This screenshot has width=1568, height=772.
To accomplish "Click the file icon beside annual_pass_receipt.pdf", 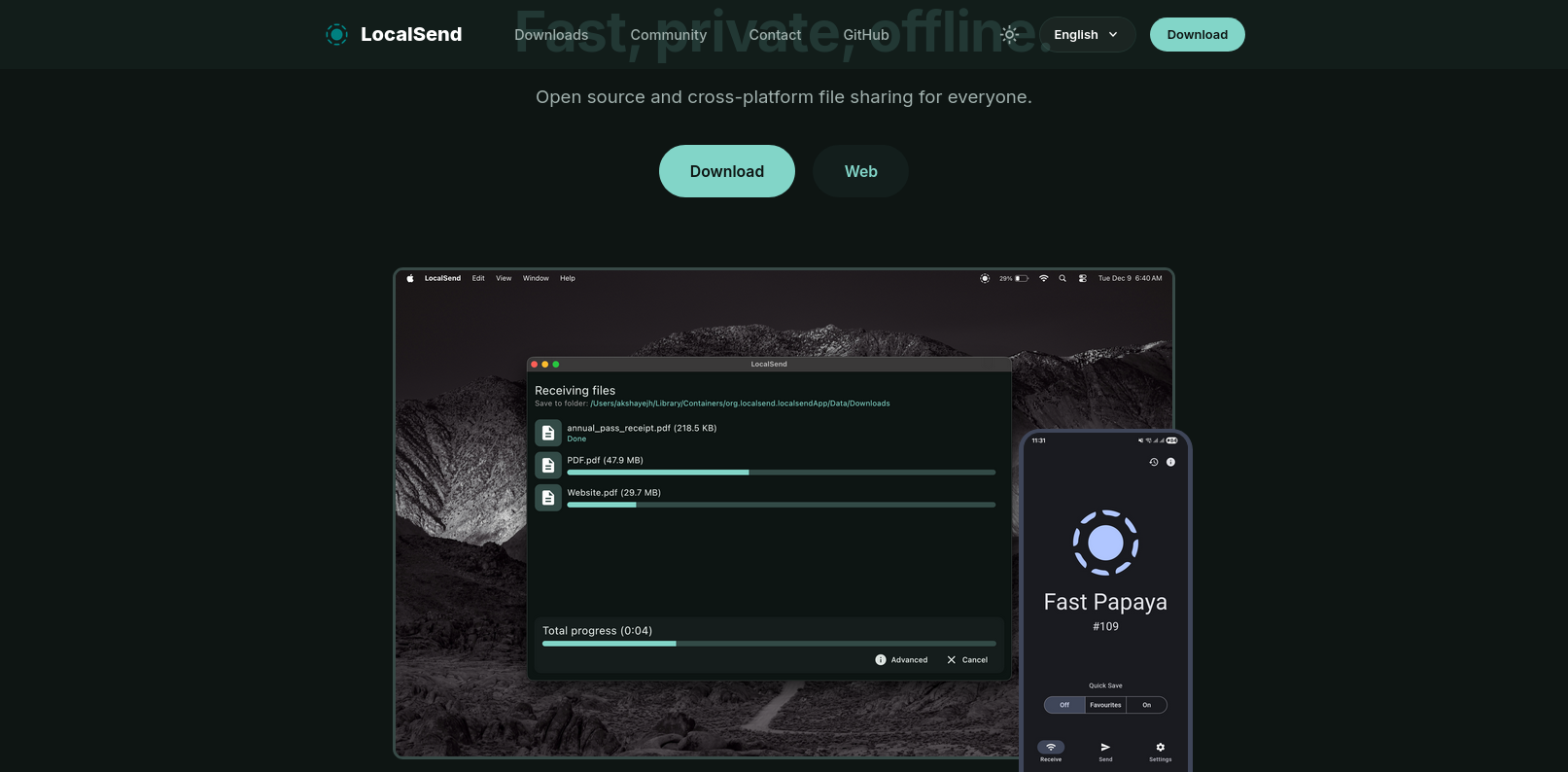I will (x=548, y=433).
